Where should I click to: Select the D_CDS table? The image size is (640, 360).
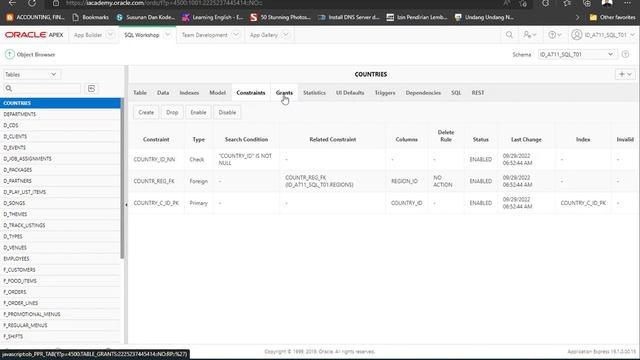(60, 125)
